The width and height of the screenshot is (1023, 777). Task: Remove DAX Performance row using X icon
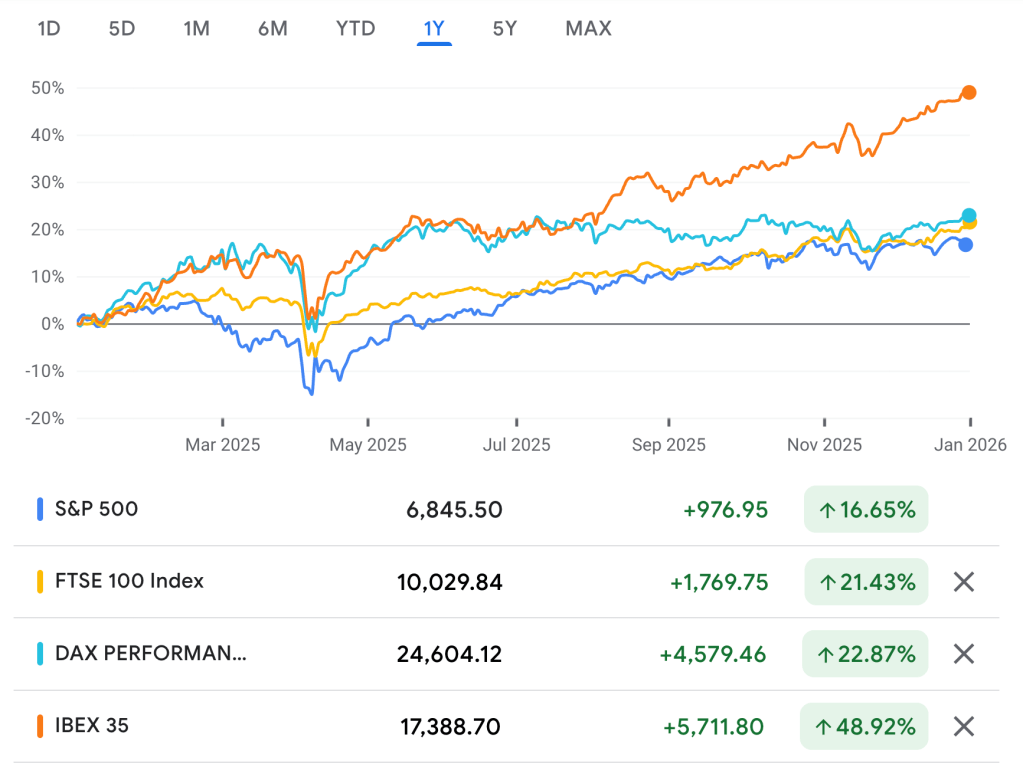click(x=963, y=654)
